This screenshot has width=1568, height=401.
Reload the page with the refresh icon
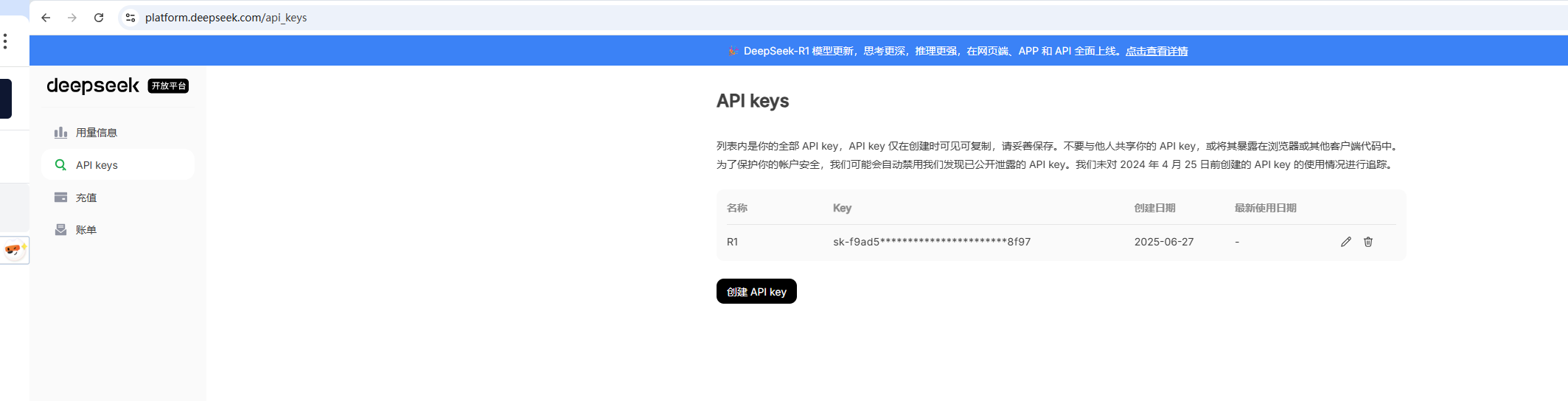pos(99,18)
